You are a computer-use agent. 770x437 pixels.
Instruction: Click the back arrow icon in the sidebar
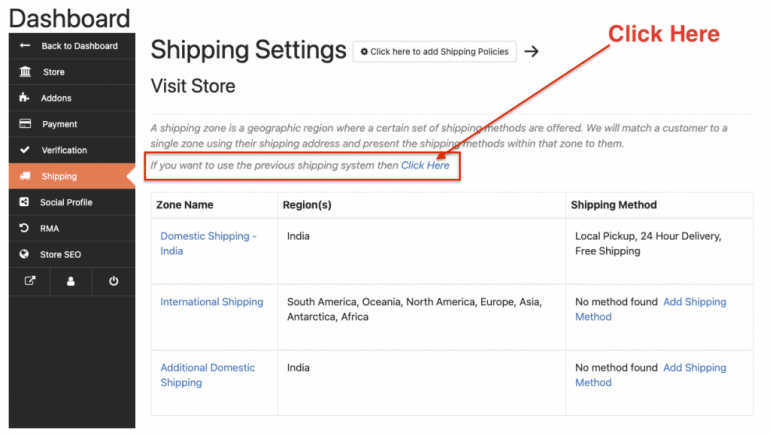[25, 46]
